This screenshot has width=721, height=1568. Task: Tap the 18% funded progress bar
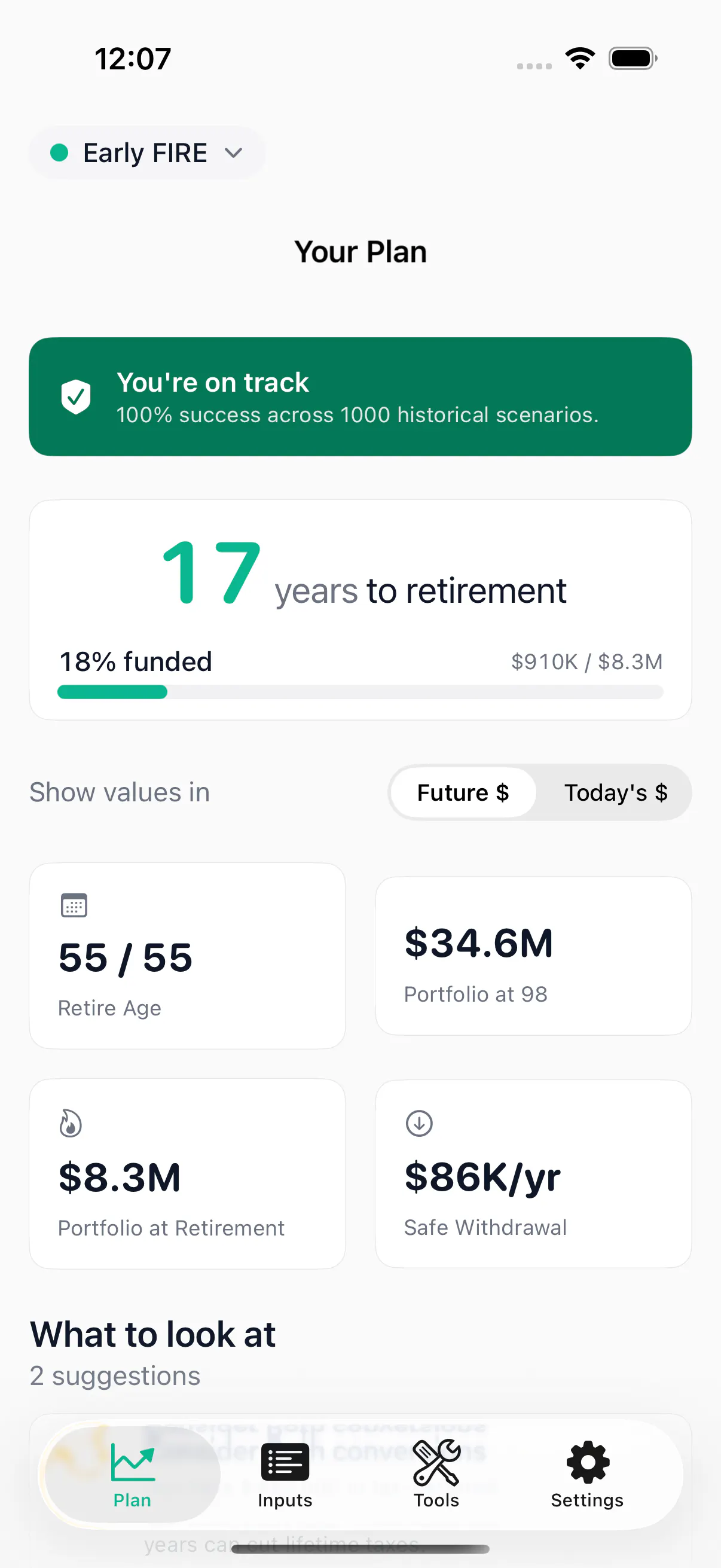click(360, 692)
